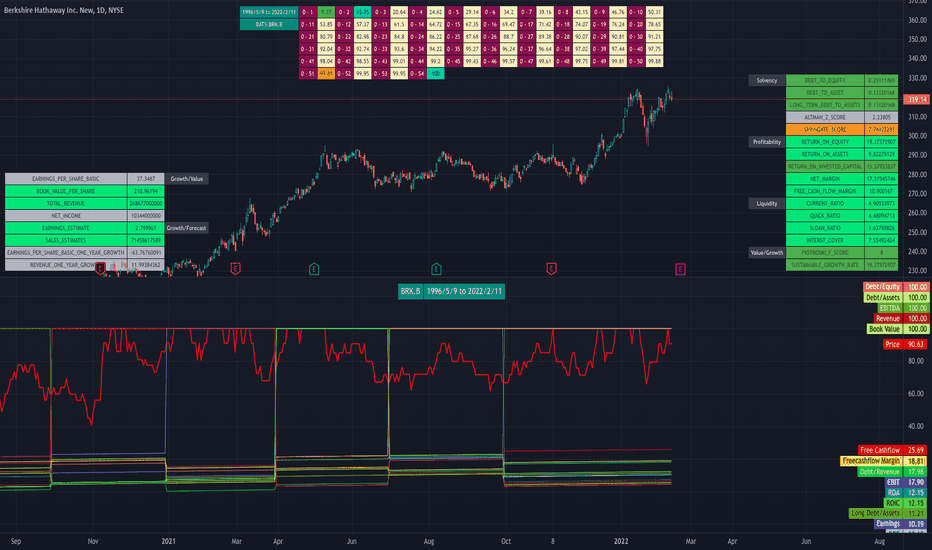
Task: Click the Book Value 100.00 scale label
Action: click(x=898, y=329)
